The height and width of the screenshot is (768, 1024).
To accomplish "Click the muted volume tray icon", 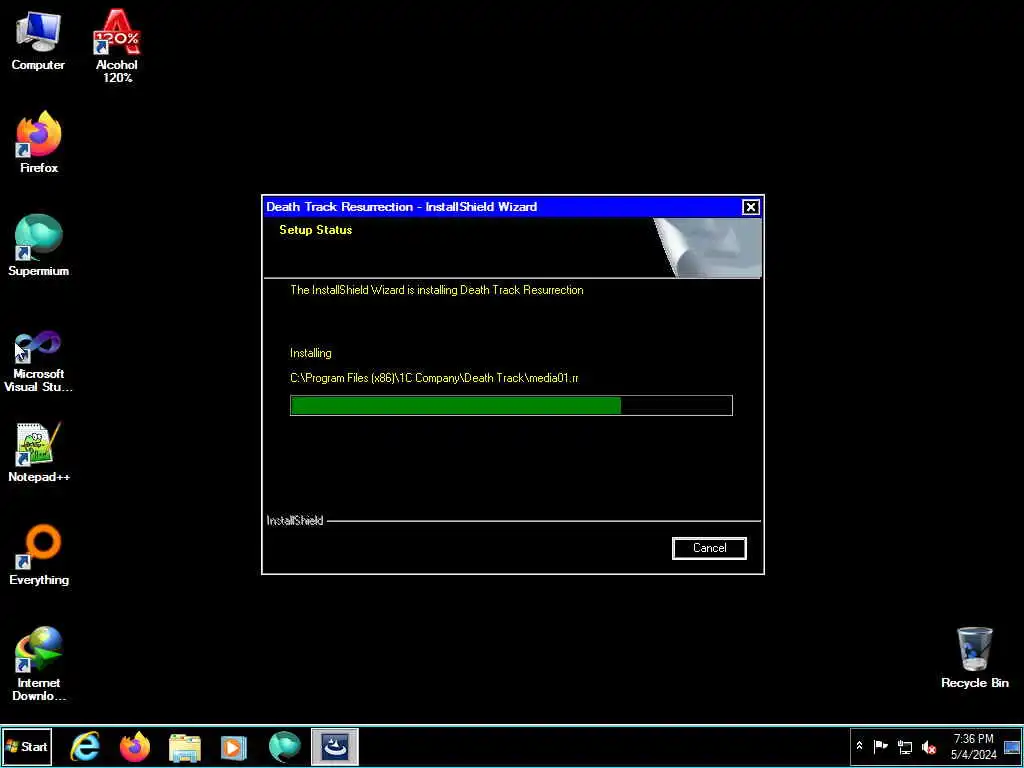I will [928, 746].
